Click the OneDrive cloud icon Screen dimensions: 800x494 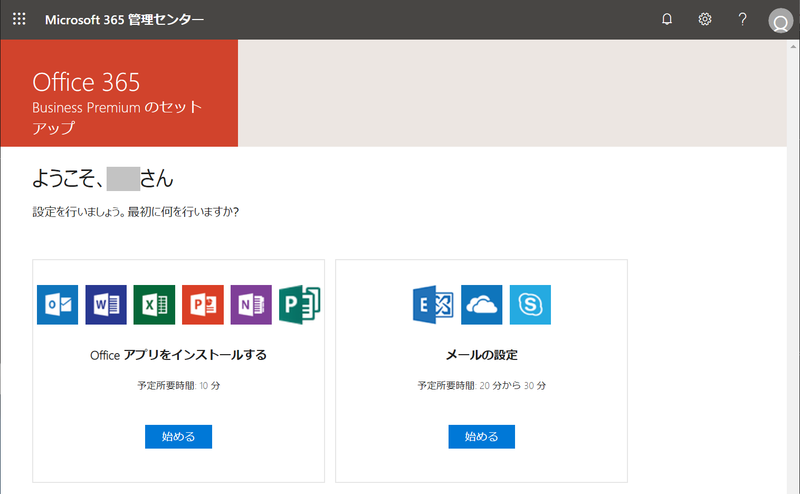482,305
